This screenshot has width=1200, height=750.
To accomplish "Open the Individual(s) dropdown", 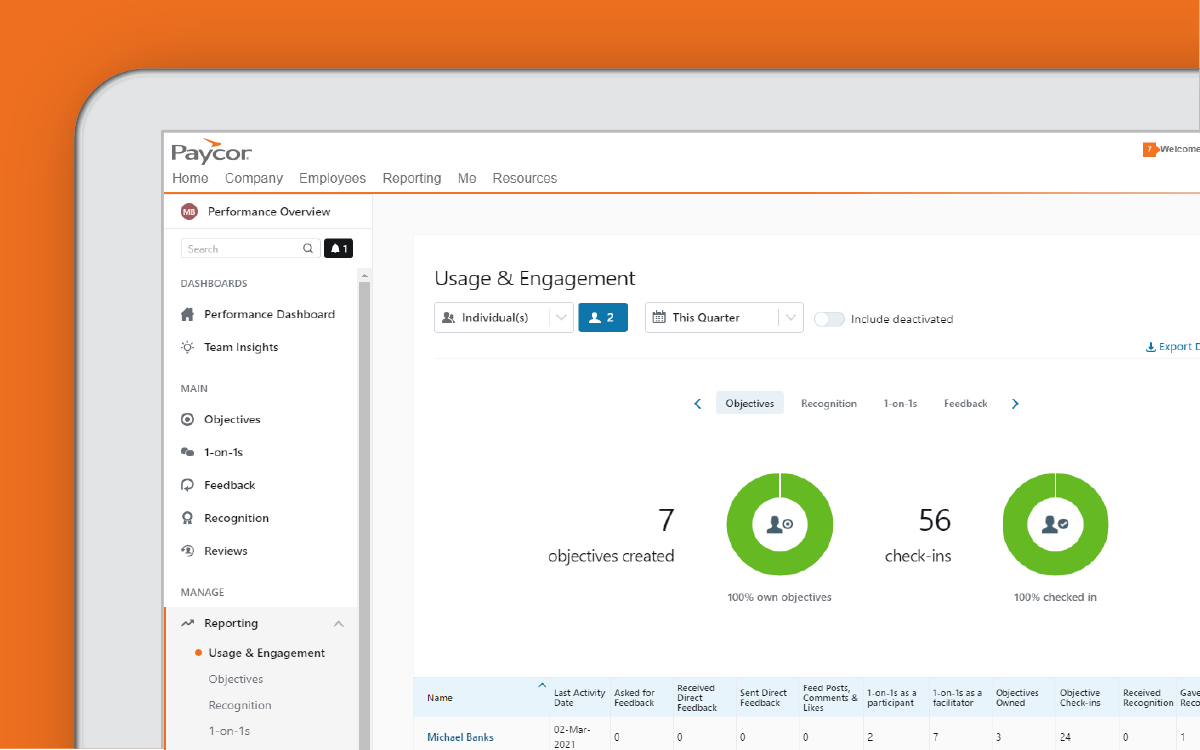I will 504,317.
